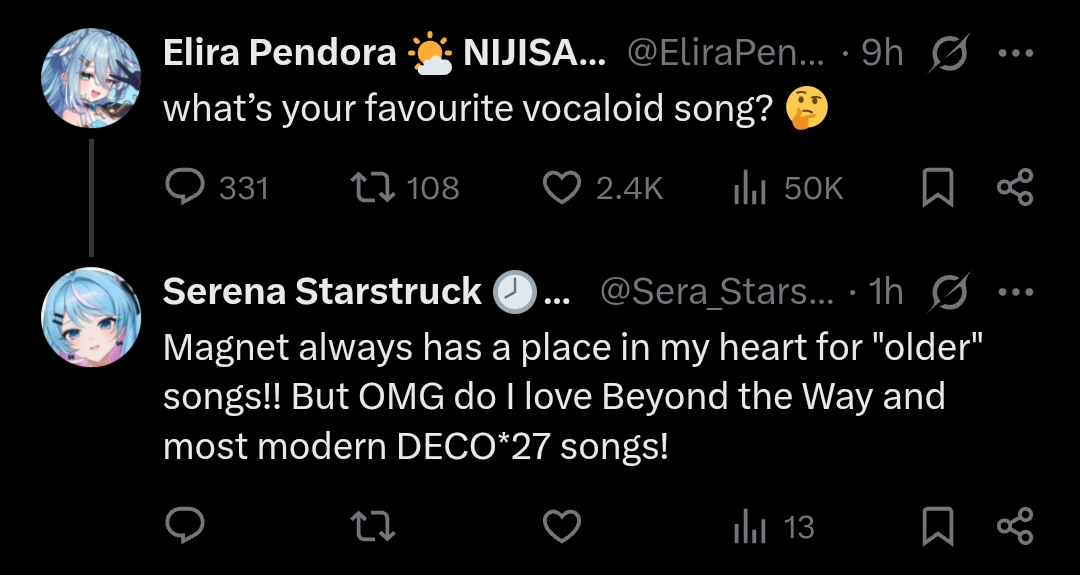Viewport: 1080px width, 575px height.
Task: Open Grok icon on Serena's reply
Action: pyautogui.click(x=945, y=291)
